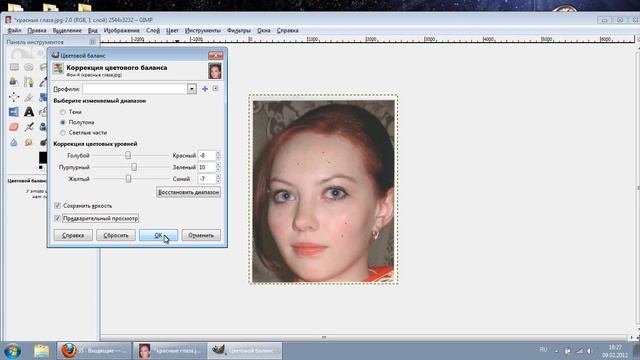Click the horizontal scrollbar under the canvas
640x360 pixels.
[323, 338]
